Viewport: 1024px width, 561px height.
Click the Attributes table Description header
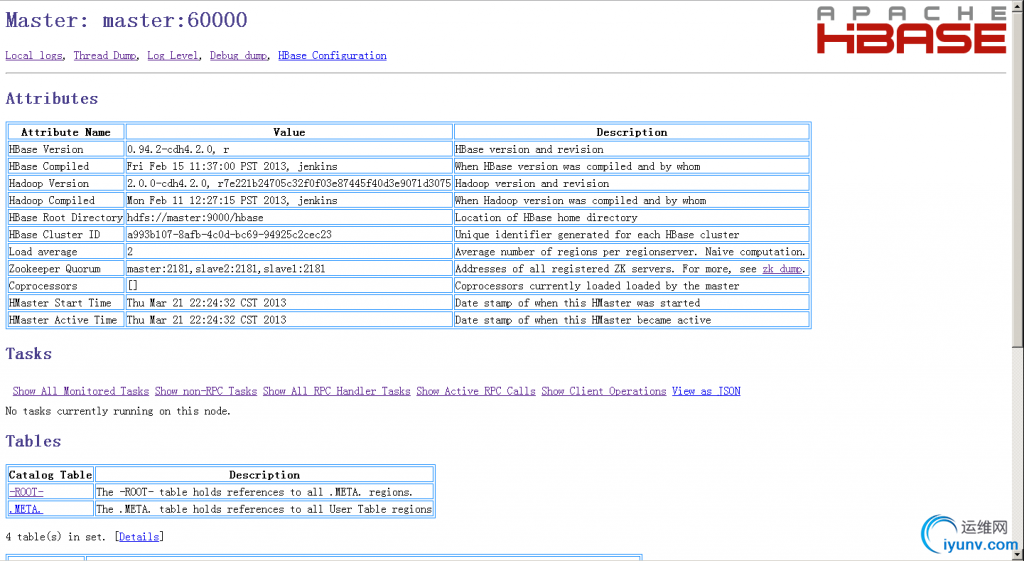click(632, 132)
